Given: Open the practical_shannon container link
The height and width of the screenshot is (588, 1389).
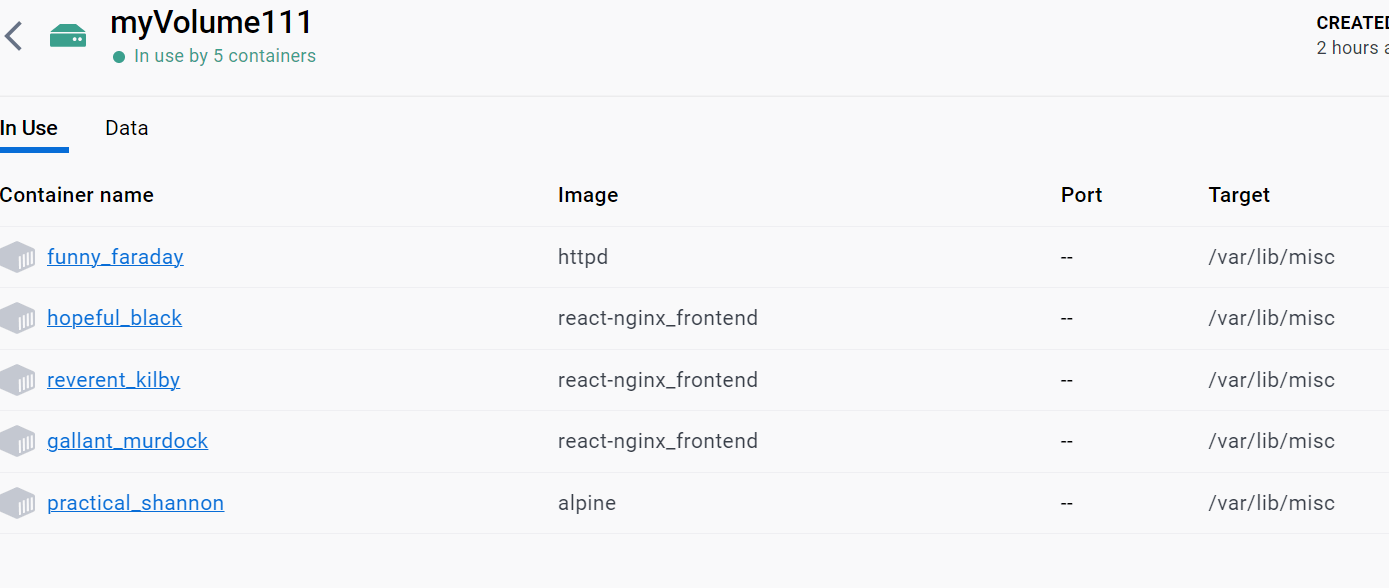Looking at the screenshot, I should (135, 503).
